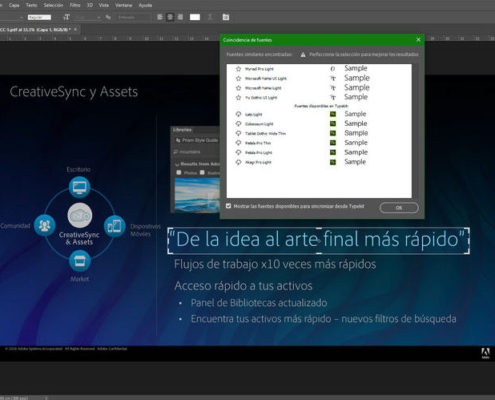Open the anti-aliasing method dropdown
This screenshot has width=495, height=400.
133,17
